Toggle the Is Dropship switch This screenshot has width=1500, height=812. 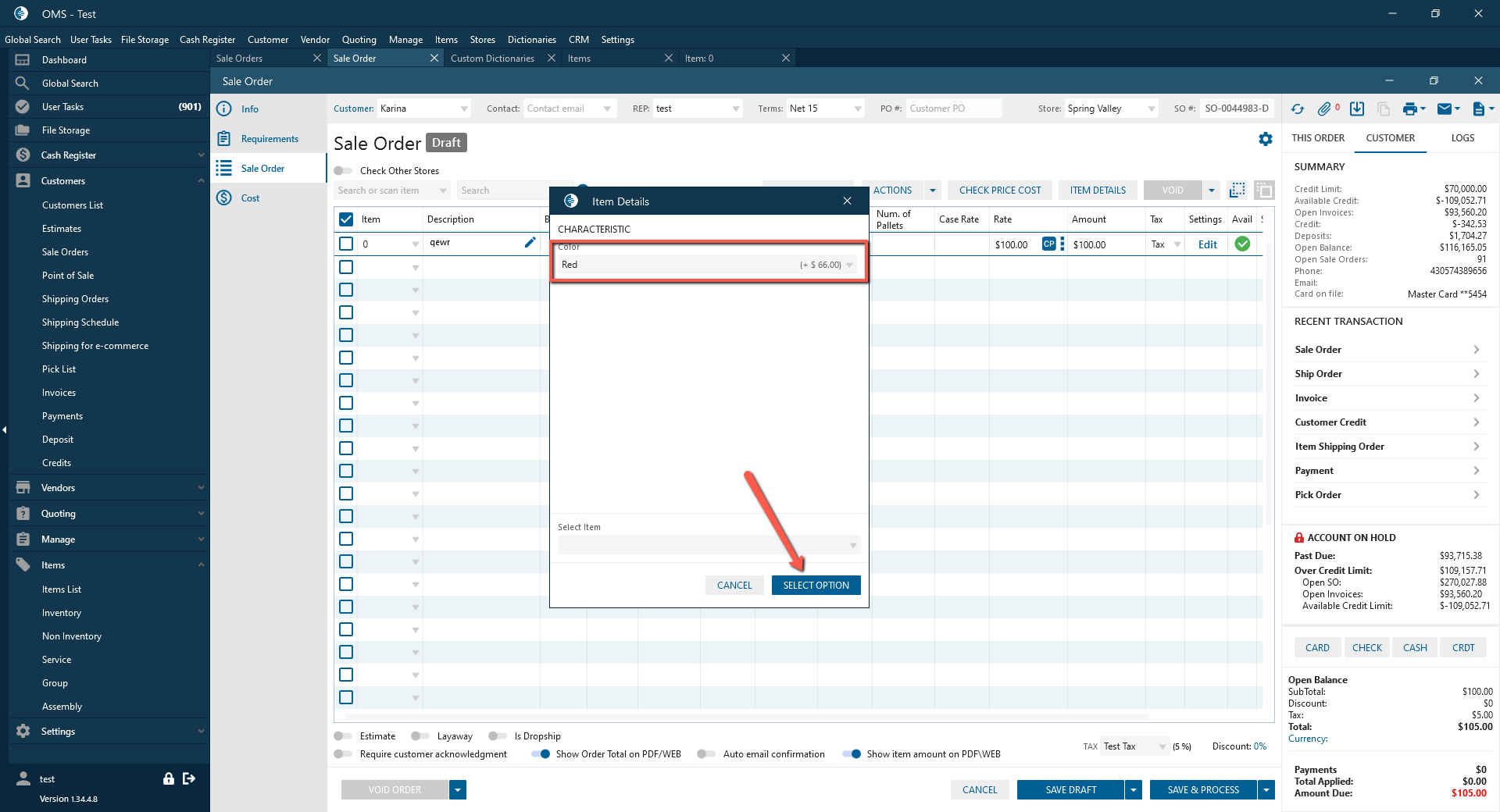pos(498,736)
